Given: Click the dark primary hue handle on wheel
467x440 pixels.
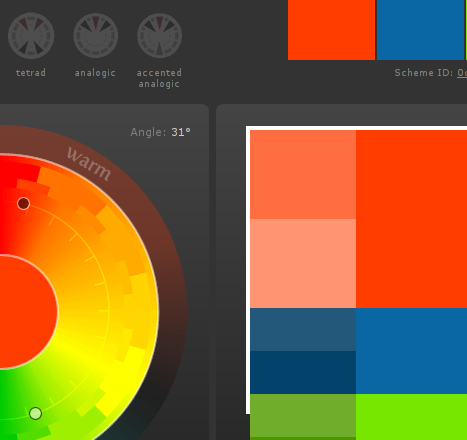Looking at the screenshot, I should 23,203.
